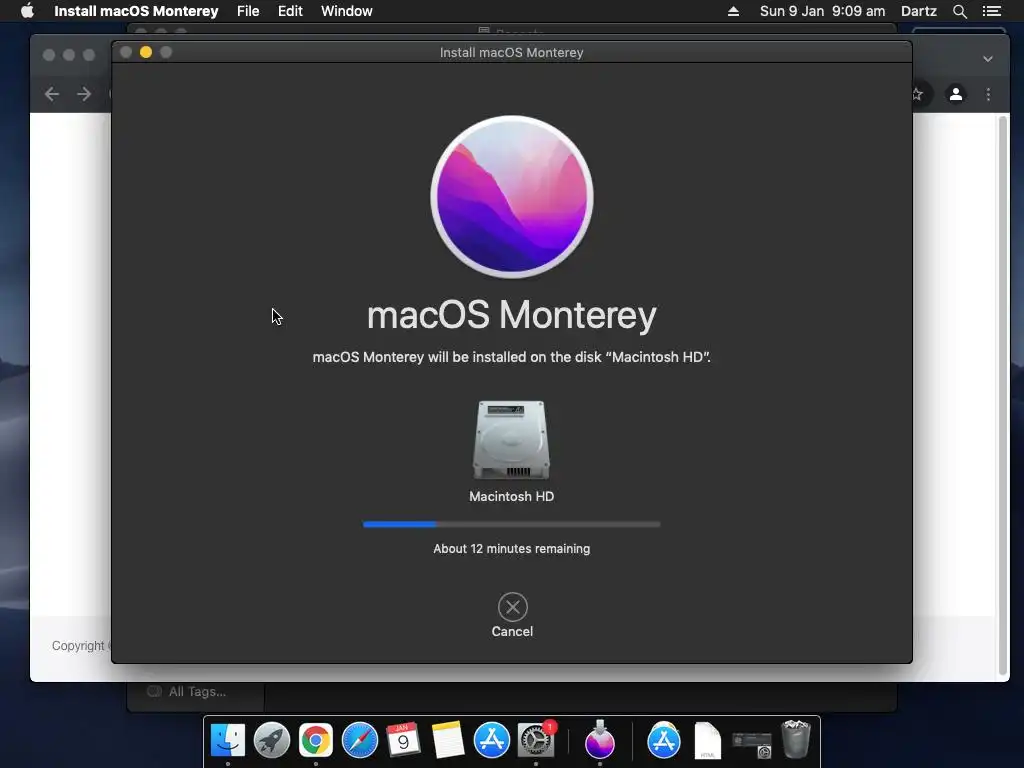This screenshot has width=1024, height=768.
Task: Click the macOS Monterey installer Dock icon
Action: tap(600, 740)
